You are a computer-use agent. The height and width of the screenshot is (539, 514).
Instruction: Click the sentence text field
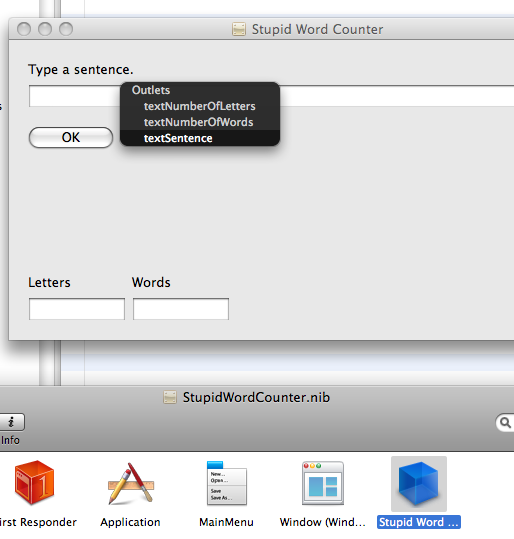[x=271, y=96]
